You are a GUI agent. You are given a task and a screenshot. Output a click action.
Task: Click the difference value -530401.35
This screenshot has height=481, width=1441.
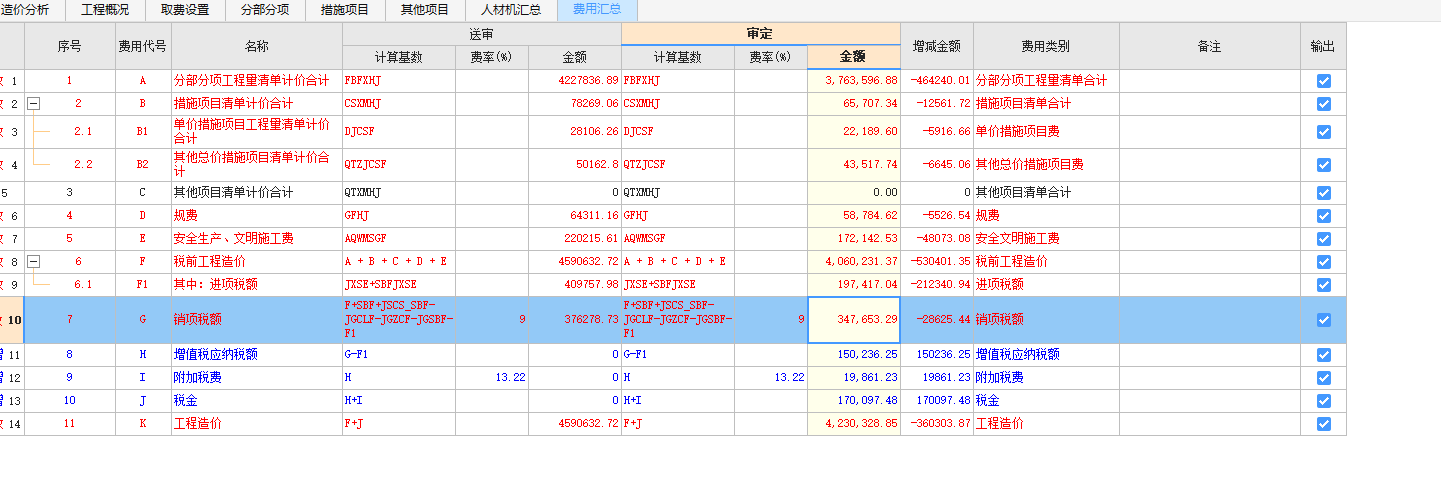click(x=937, y=262)
